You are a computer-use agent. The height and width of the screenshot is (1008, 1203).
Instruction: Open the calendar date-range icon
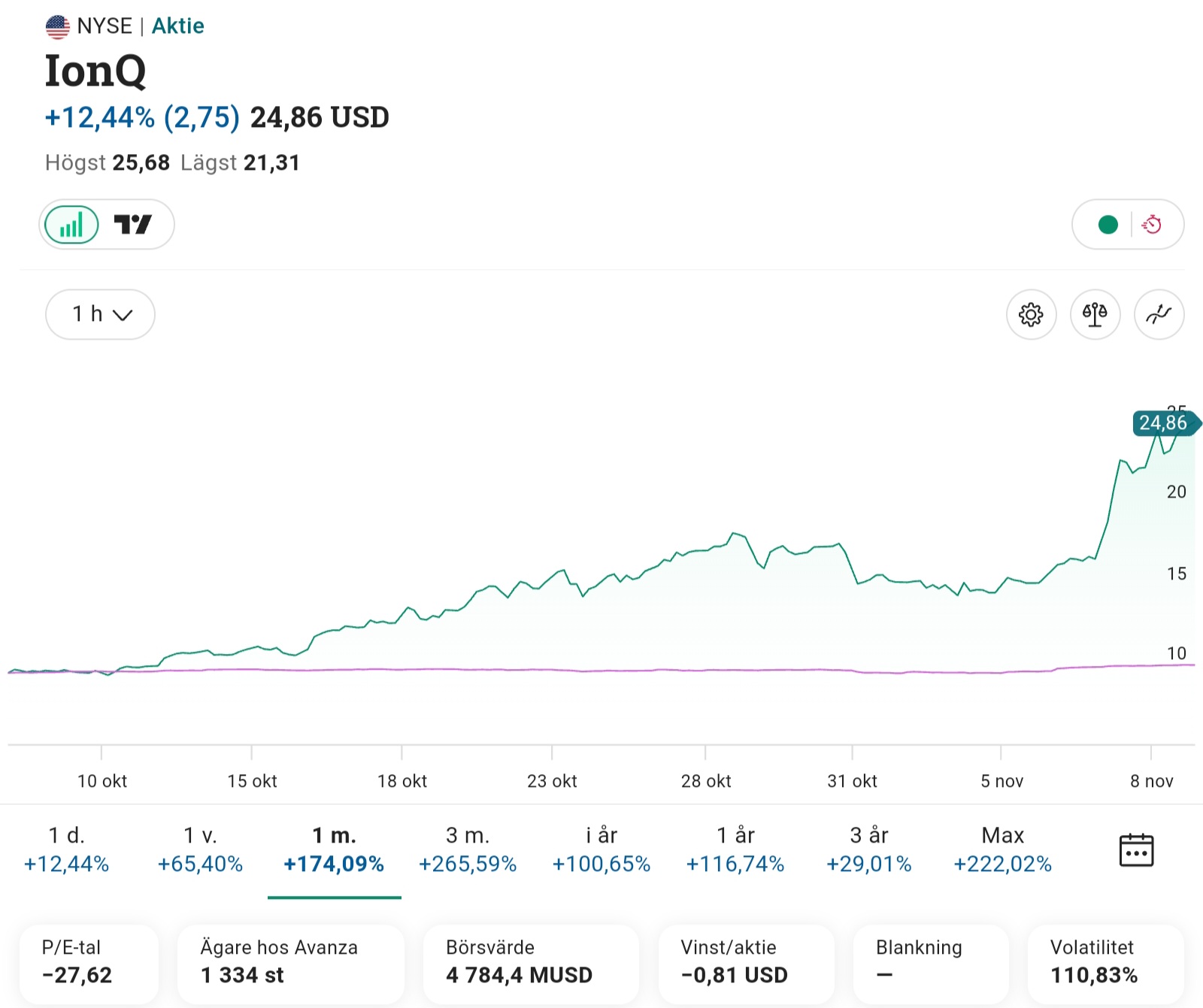pyautogui.click(x=1136, y=850)
